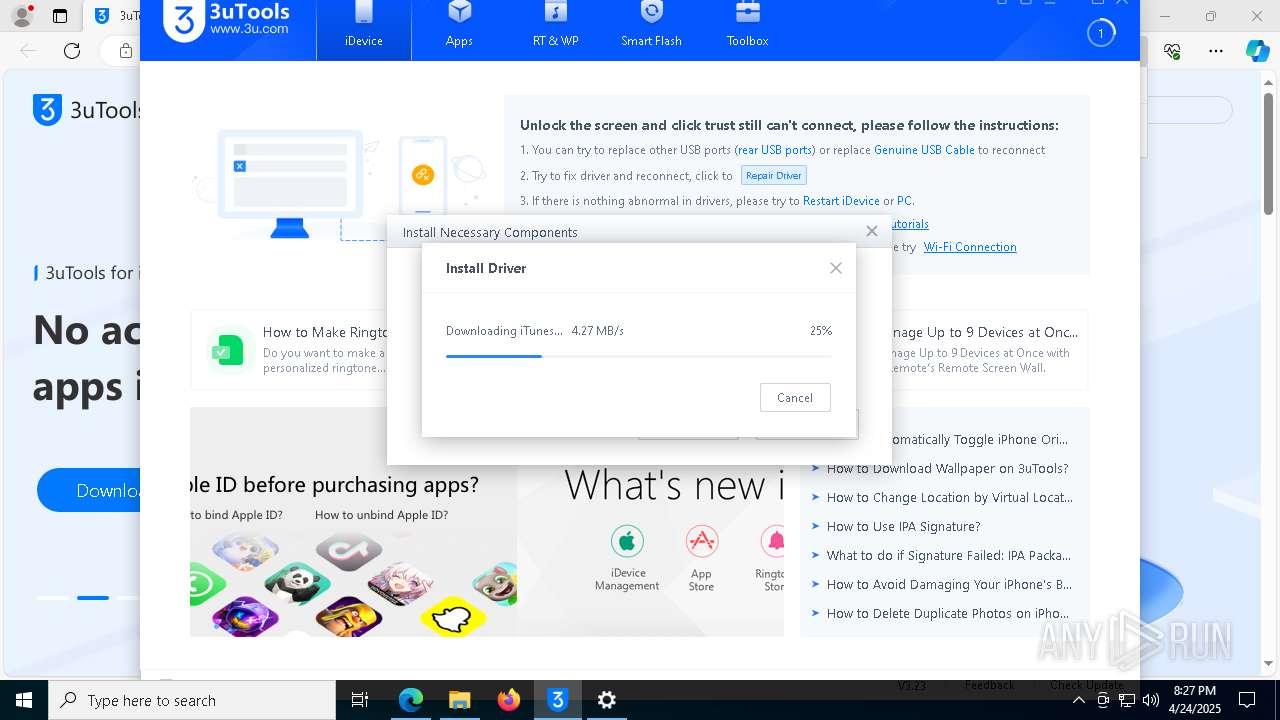Image resolution: width=1280 pixels, height=720 pixels.
Task: Open the How to Make Ringtone card
Action: pos(290,349)
